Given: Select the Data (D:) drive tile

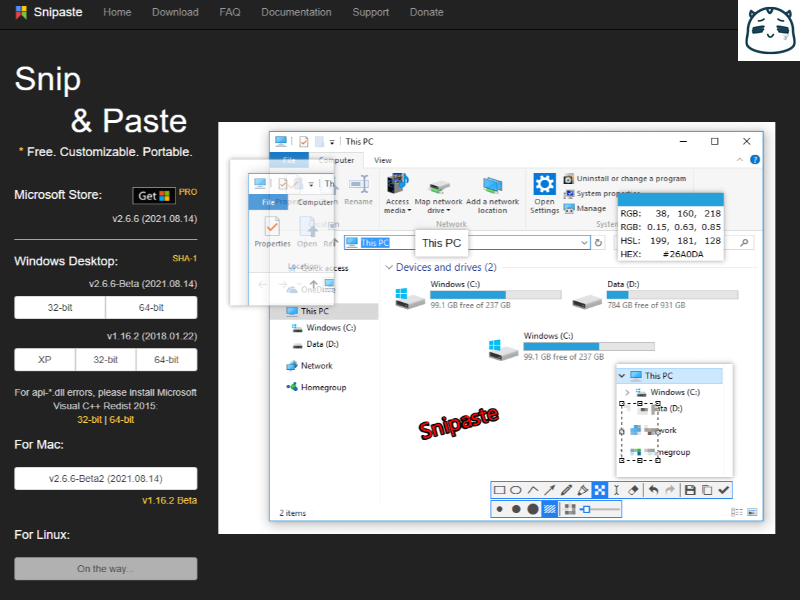Looking at the screenshot, I should coord(655,294).
